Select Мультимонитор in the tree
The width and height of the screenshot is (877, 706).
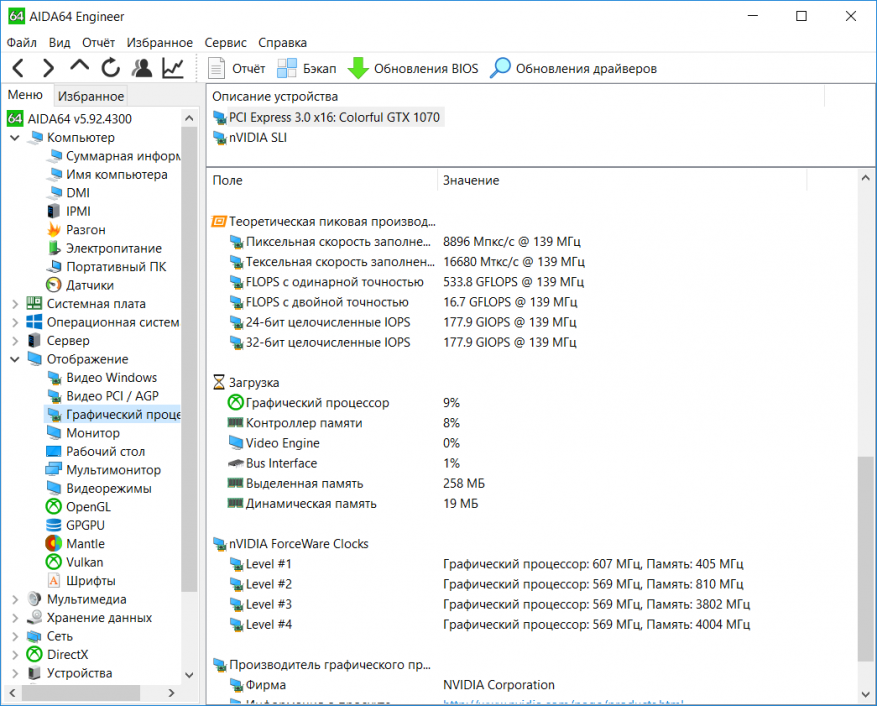click(103, 470)
